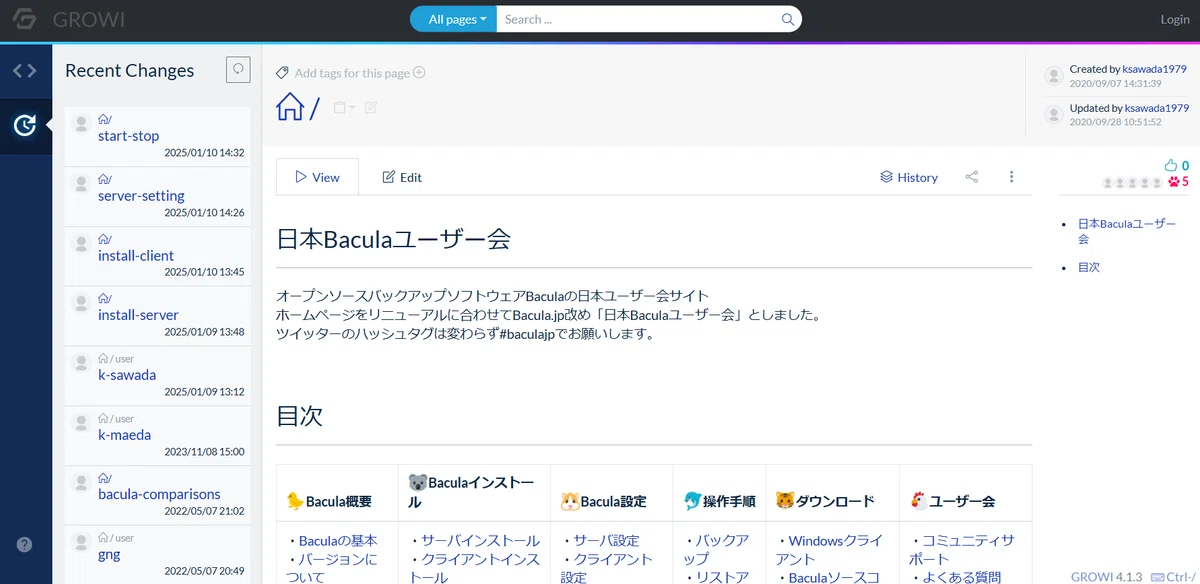Jump to 目次 in table of contents
The image size is (1200, 584).
click(x=1088, y=267)
